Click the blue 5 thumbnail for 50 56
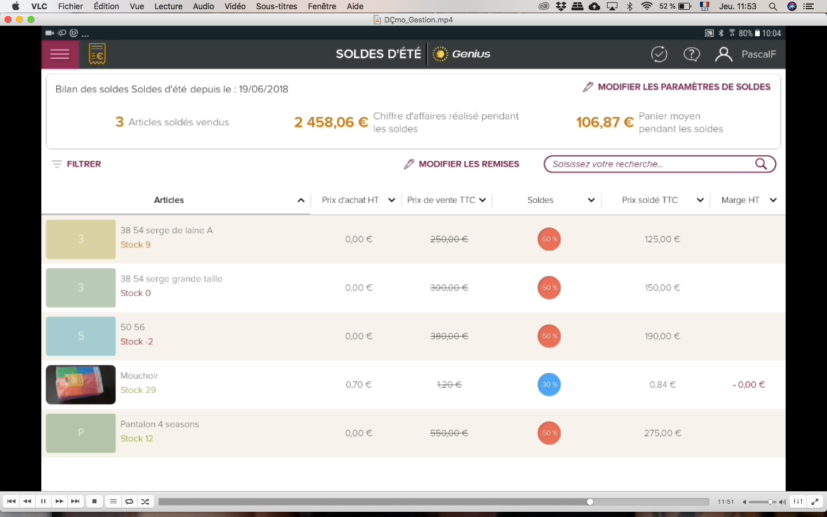Screen dimensions: 827x517 (x=81, y=336)
